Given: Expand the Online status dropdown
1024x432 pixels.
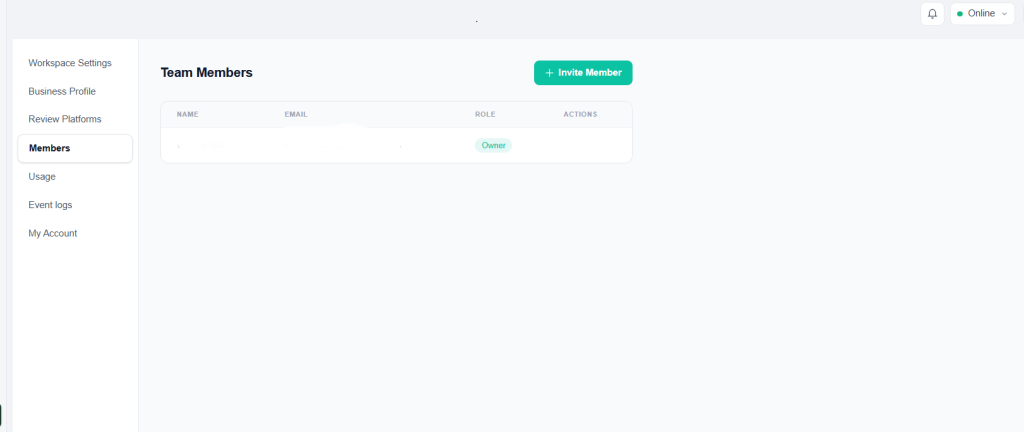Looking at the screenshot, I should 982,14.
